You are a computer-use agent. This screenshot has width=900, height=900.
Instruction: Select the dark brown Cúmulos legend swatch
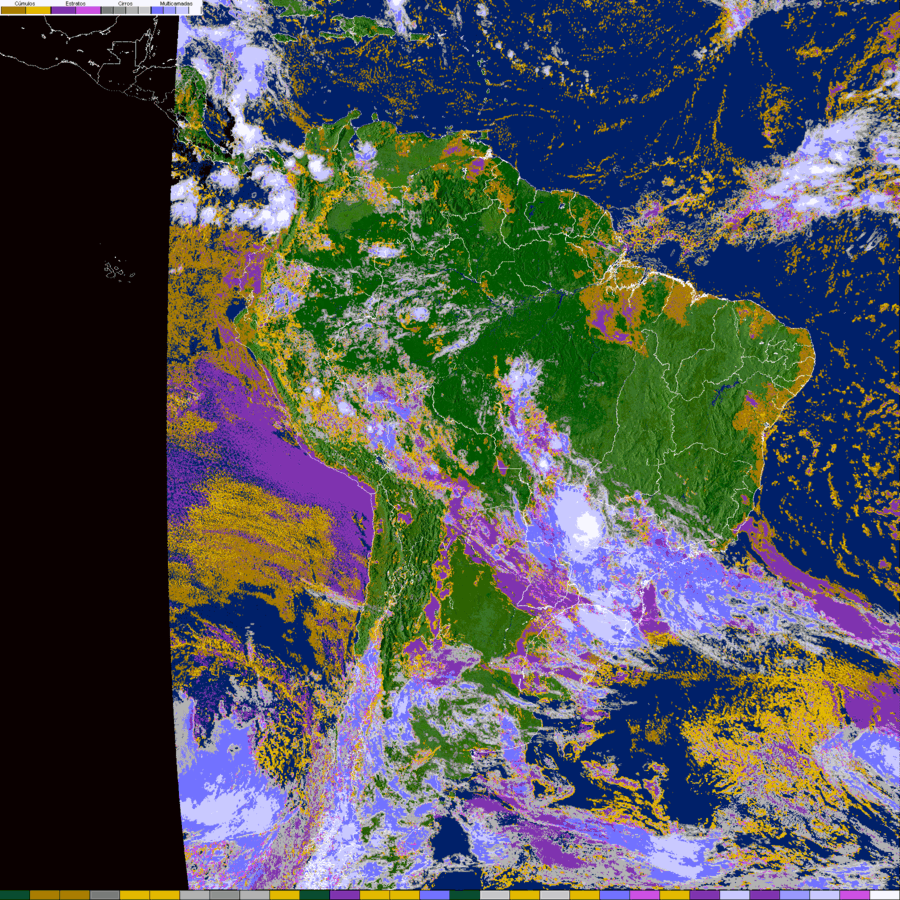pos(13,10)
